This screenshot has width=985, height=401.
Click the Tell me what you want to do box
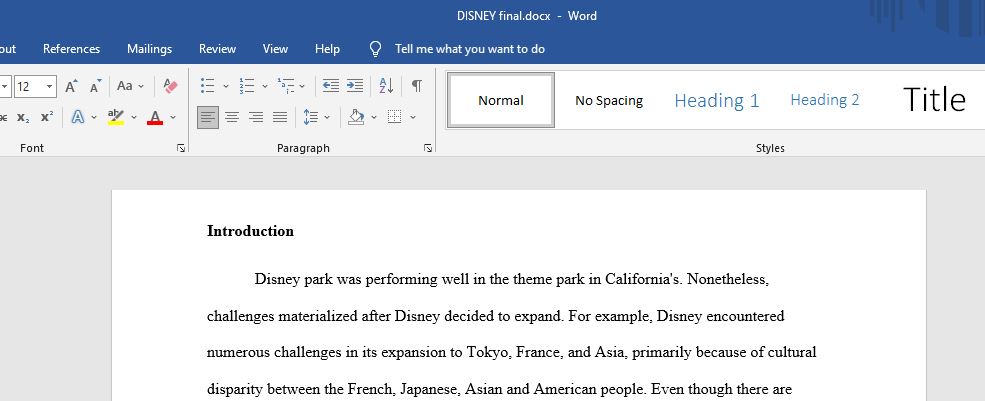(x=470, y=49)
